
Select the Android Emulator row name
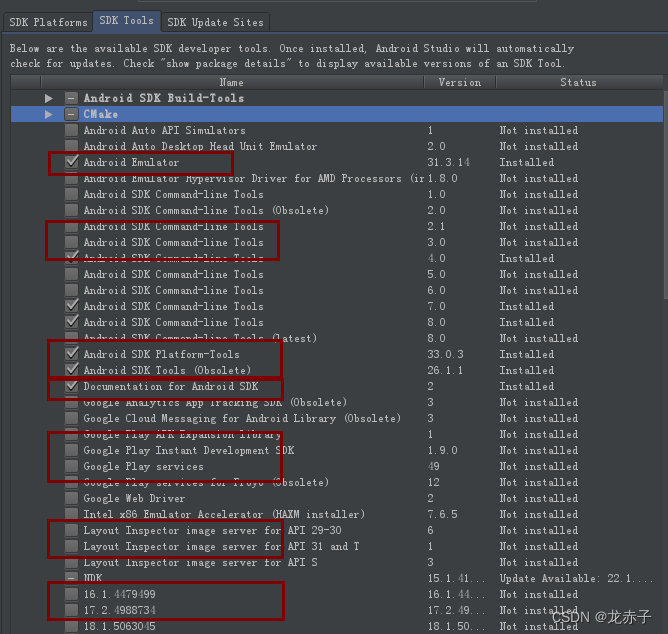(131, 162)
